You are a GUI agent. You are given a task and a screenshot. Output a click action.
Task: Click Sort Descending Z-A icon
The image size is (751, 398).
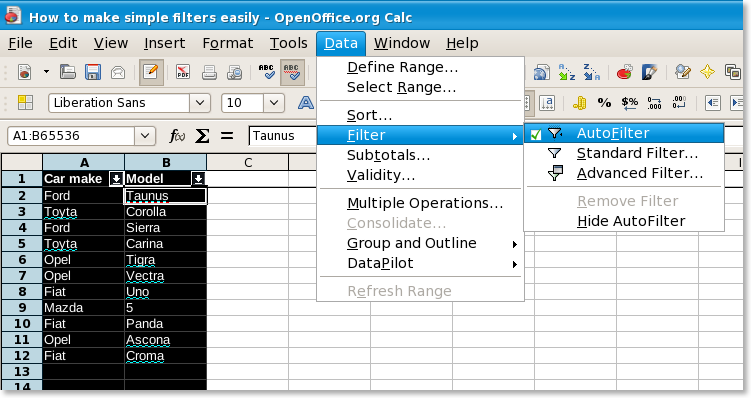pos(592,72)
